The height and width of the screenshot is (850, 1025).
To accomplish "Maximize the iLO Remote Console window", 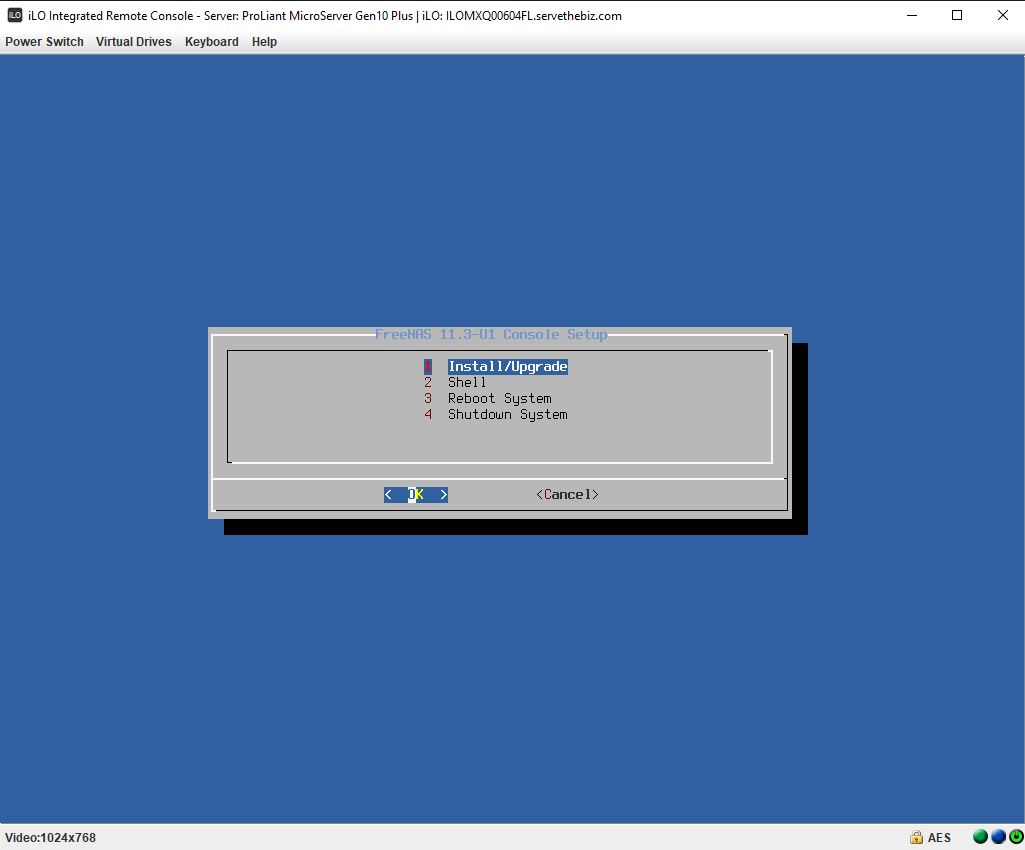I will [957, 15].
